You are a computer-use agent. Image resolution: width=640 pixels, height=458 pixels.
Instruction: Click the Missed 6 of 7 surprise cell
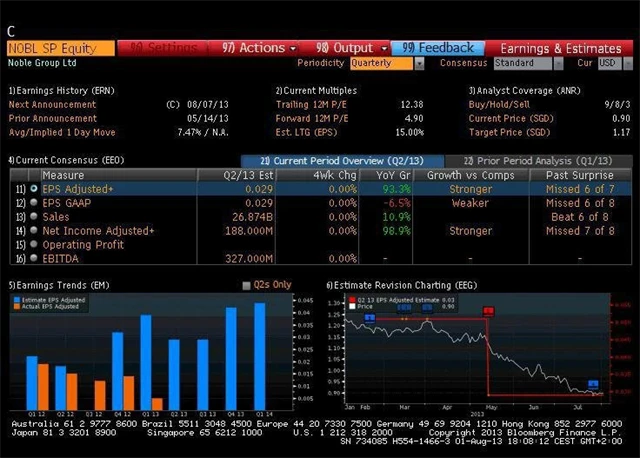[x=580, y=189]
